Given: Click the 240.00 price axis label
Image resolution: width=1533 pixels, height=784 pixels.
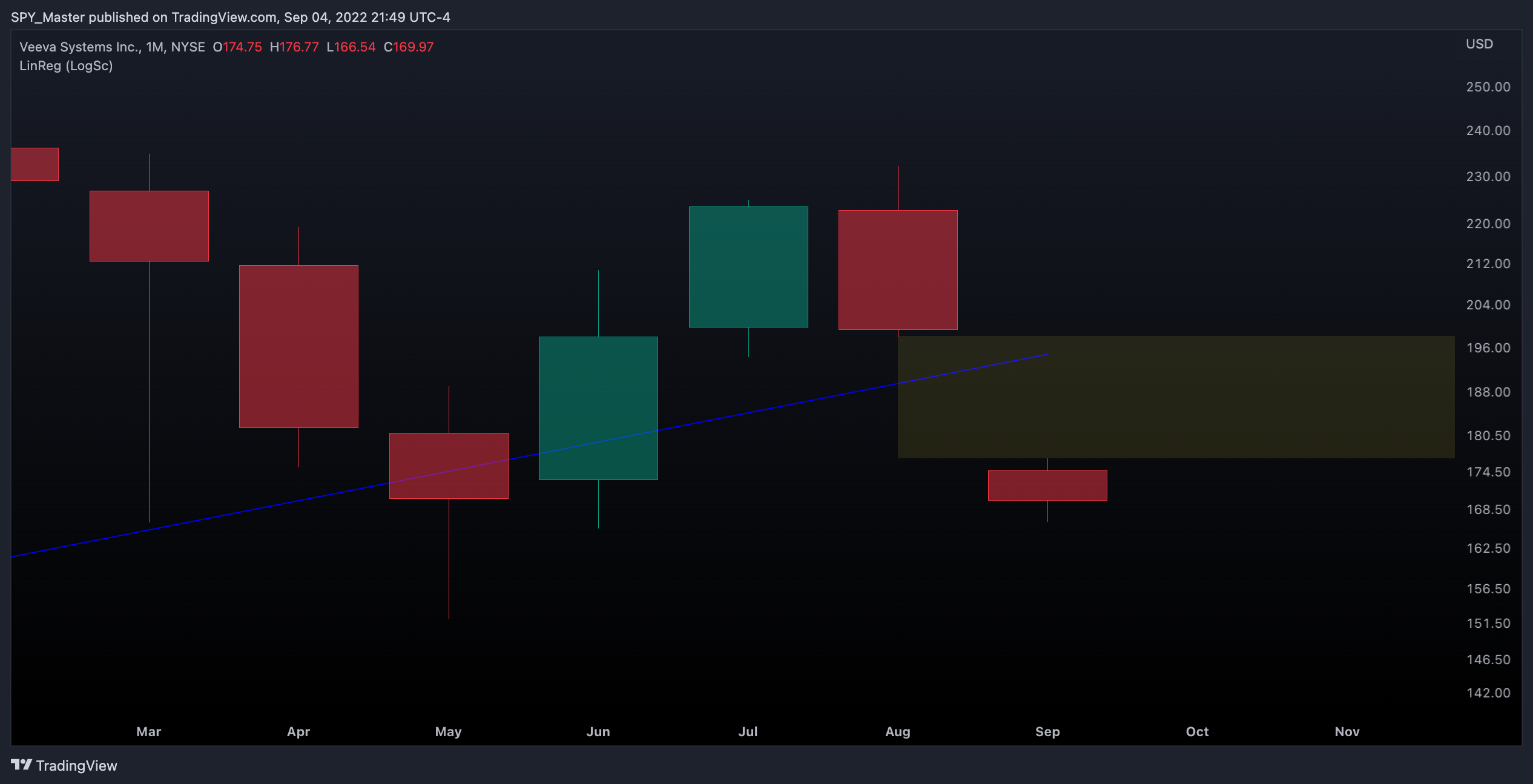Looking at the screenshot, I should pos(1488,131).
